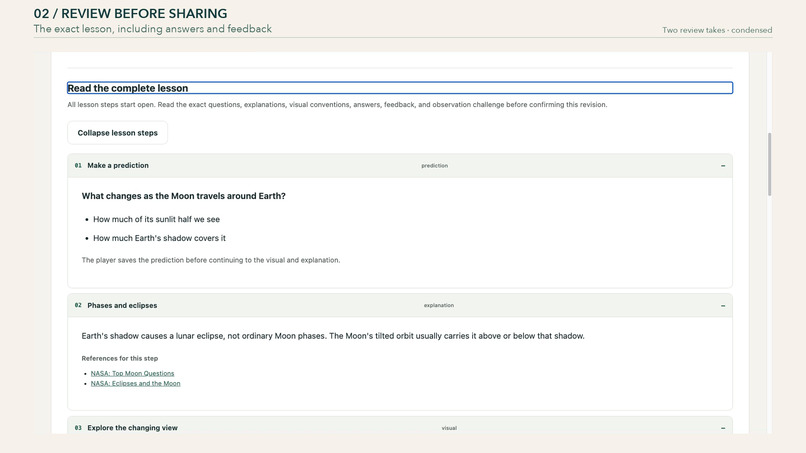
Task: Click the Collapse lesson steps button
Action: point(117,133)
